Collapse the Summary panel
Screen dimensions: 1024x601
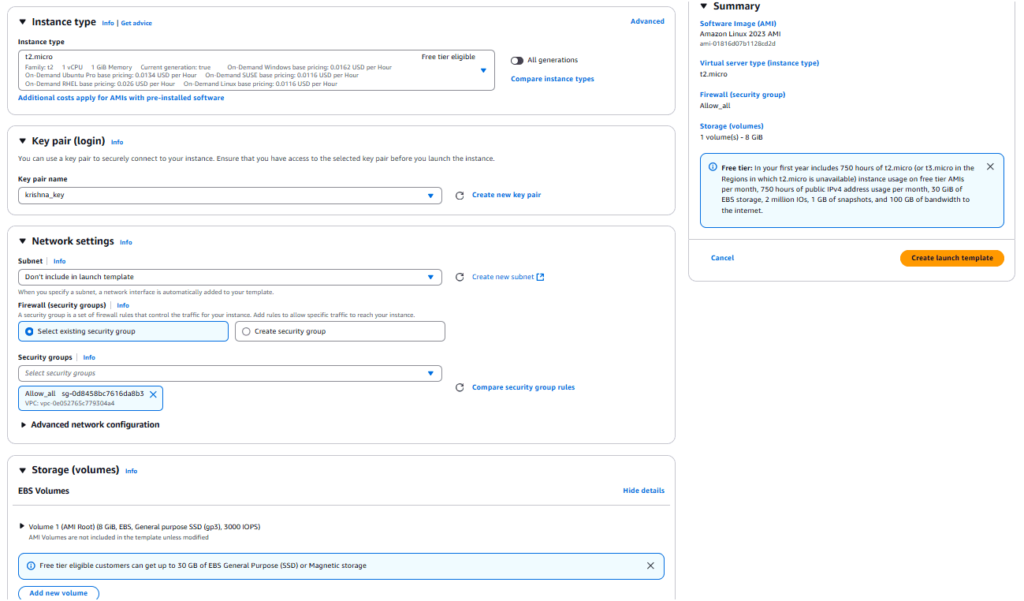[x=703, y=7]
